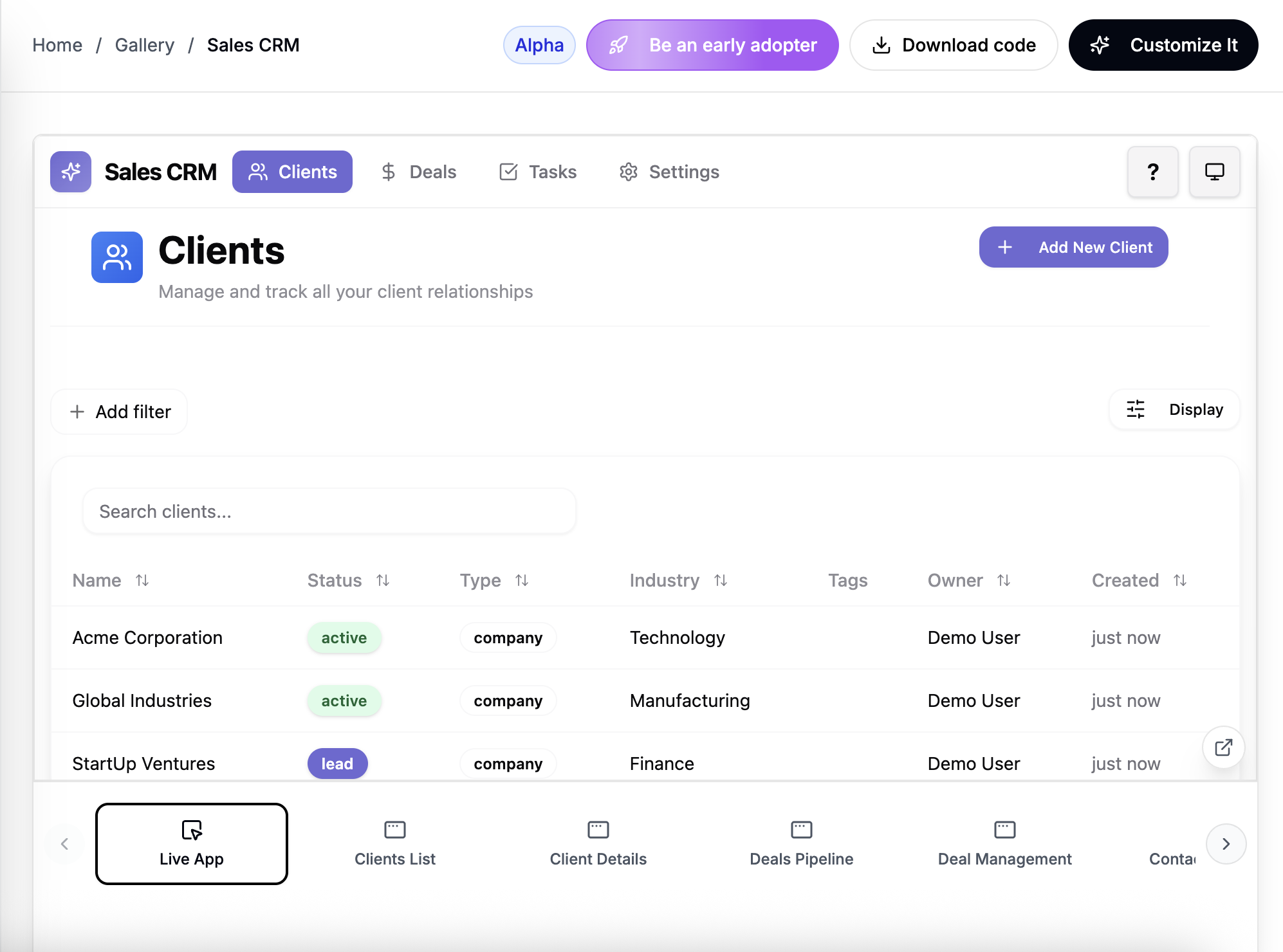Image resolution: width=1283 pixels, height=952 pixels.
Task: Focus the Search clients input field
Action: tap(329, 511)
